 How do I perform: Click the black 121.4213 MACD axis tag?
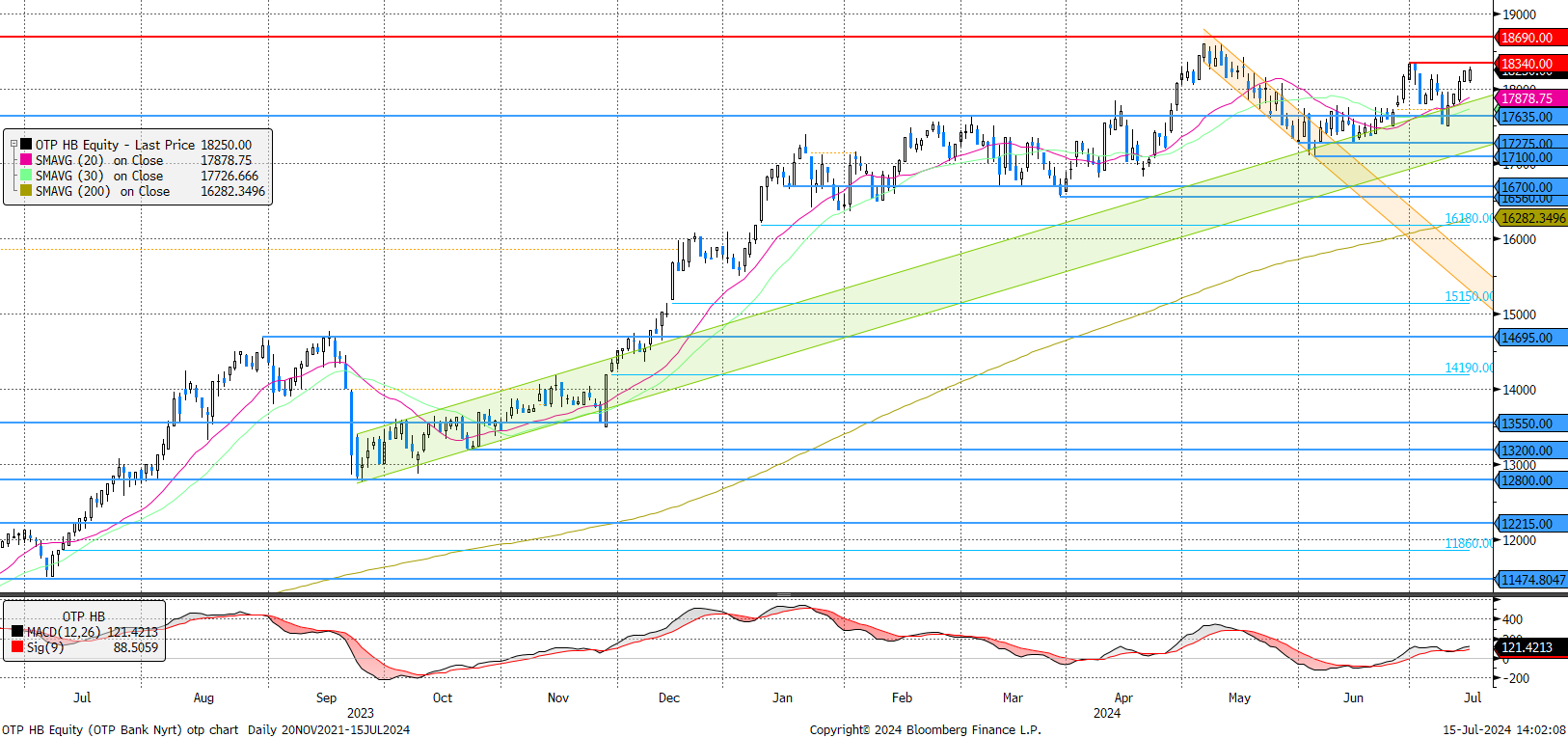(x=1530, y=647)
